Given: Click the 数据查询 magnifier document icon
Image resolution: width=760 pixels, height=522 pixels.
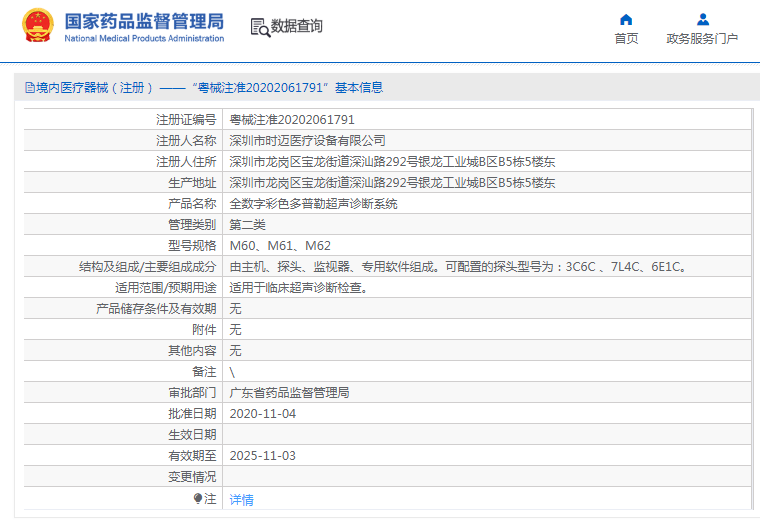Looking at the screenshot, I should pyautogui.click(x=260, y=27).
